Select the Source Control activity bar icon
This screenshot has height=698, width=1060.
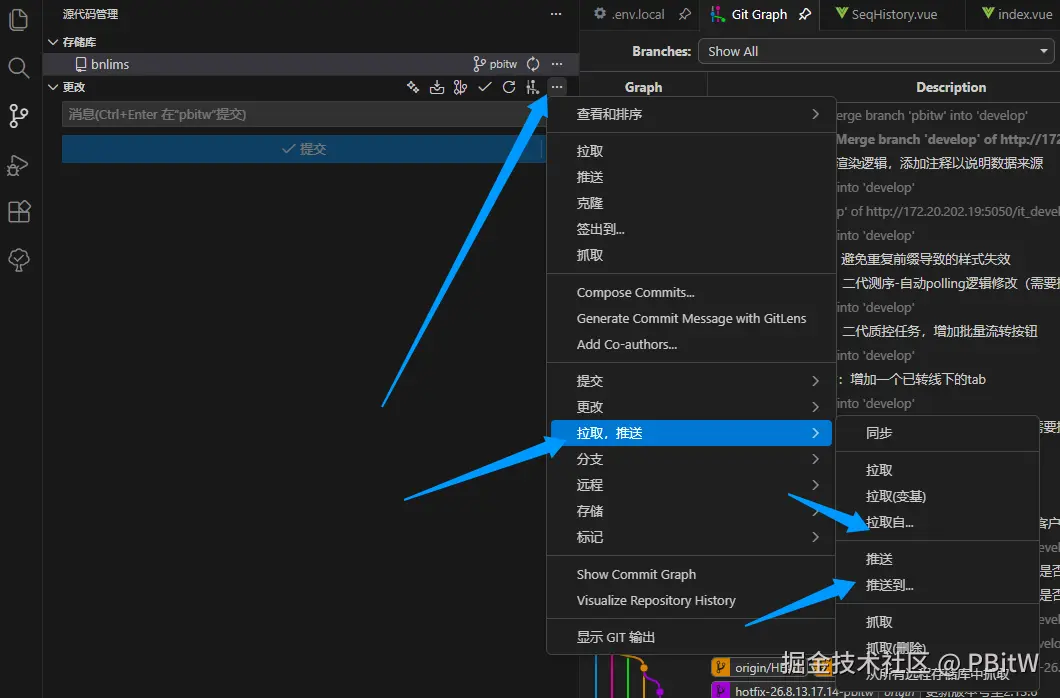(x=19, y=116)
